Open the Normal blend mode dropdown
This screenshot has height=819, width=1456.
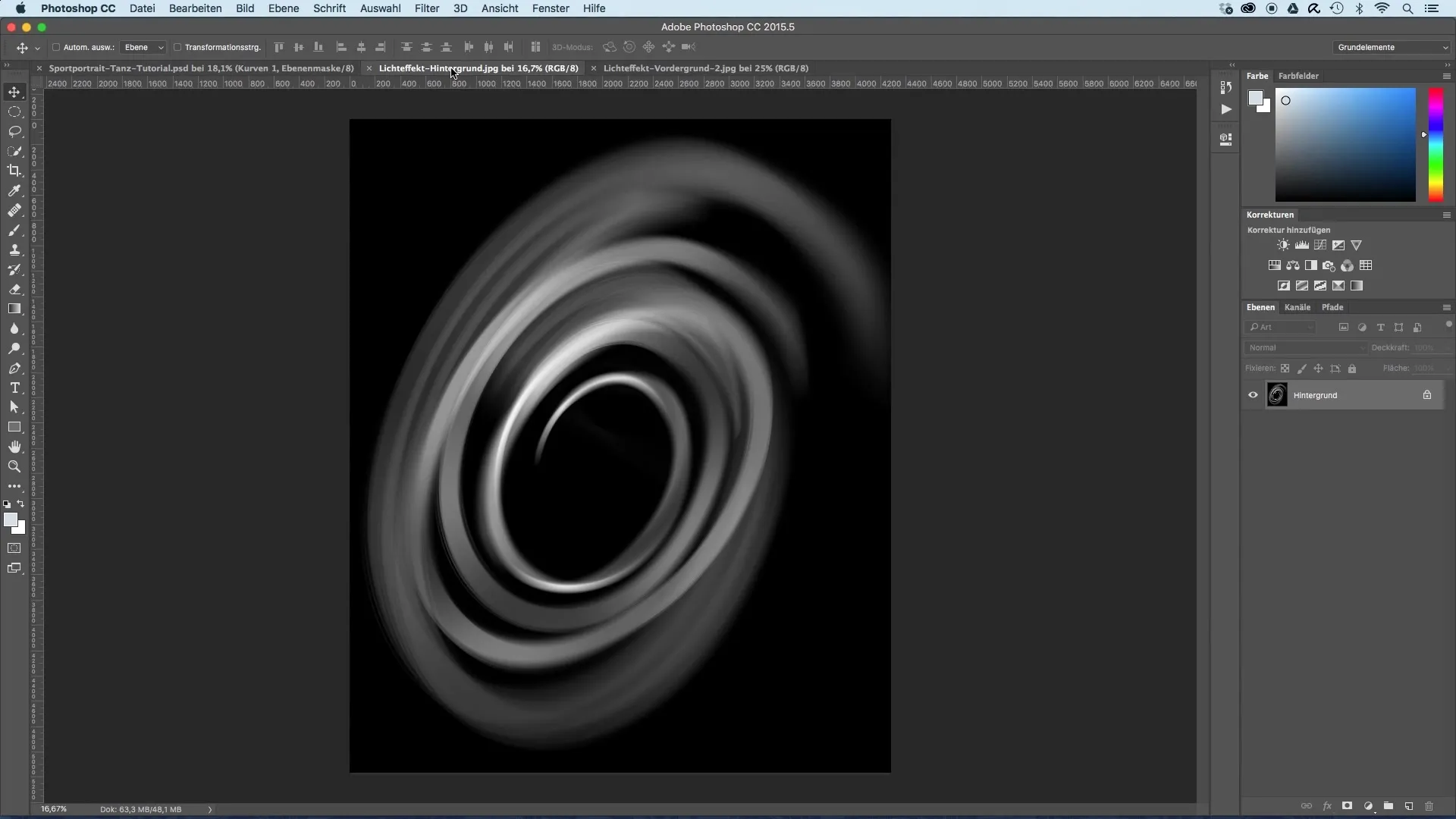(x=1305, y=347)
